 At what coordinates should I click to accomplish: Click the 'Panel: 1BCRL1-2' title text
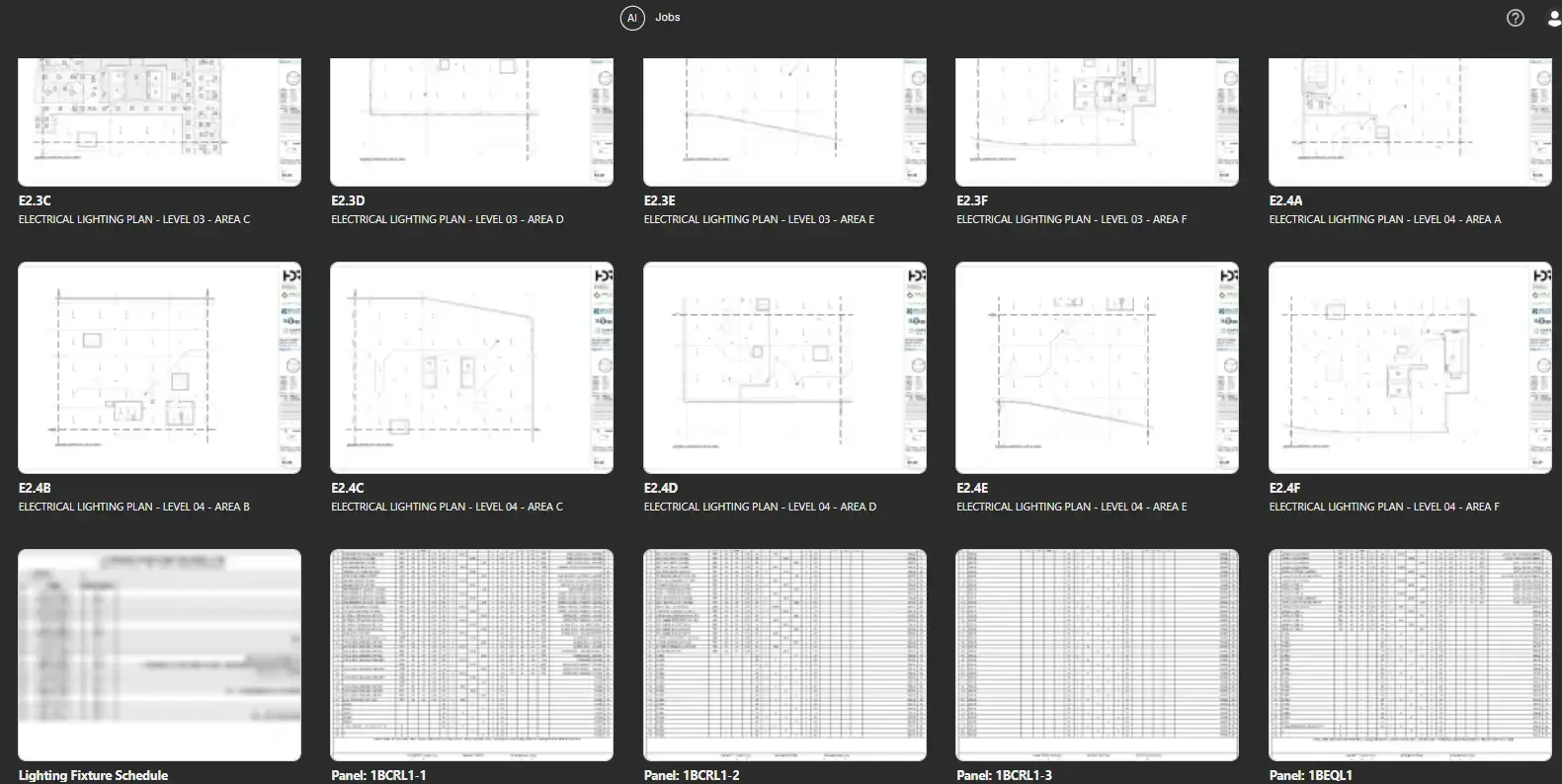click(x=692, y=775)
